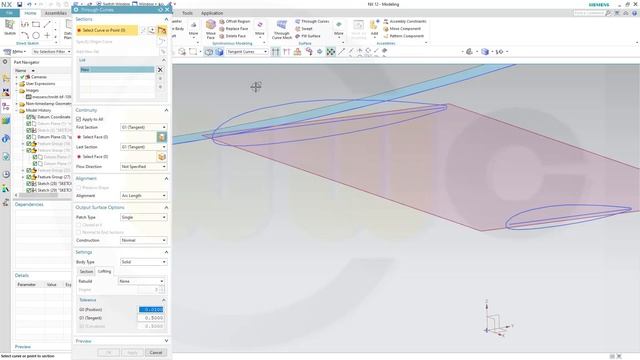640x360 pixels.
Task: Click the Sketch tool in ribbon
Action: click(10, 27)
